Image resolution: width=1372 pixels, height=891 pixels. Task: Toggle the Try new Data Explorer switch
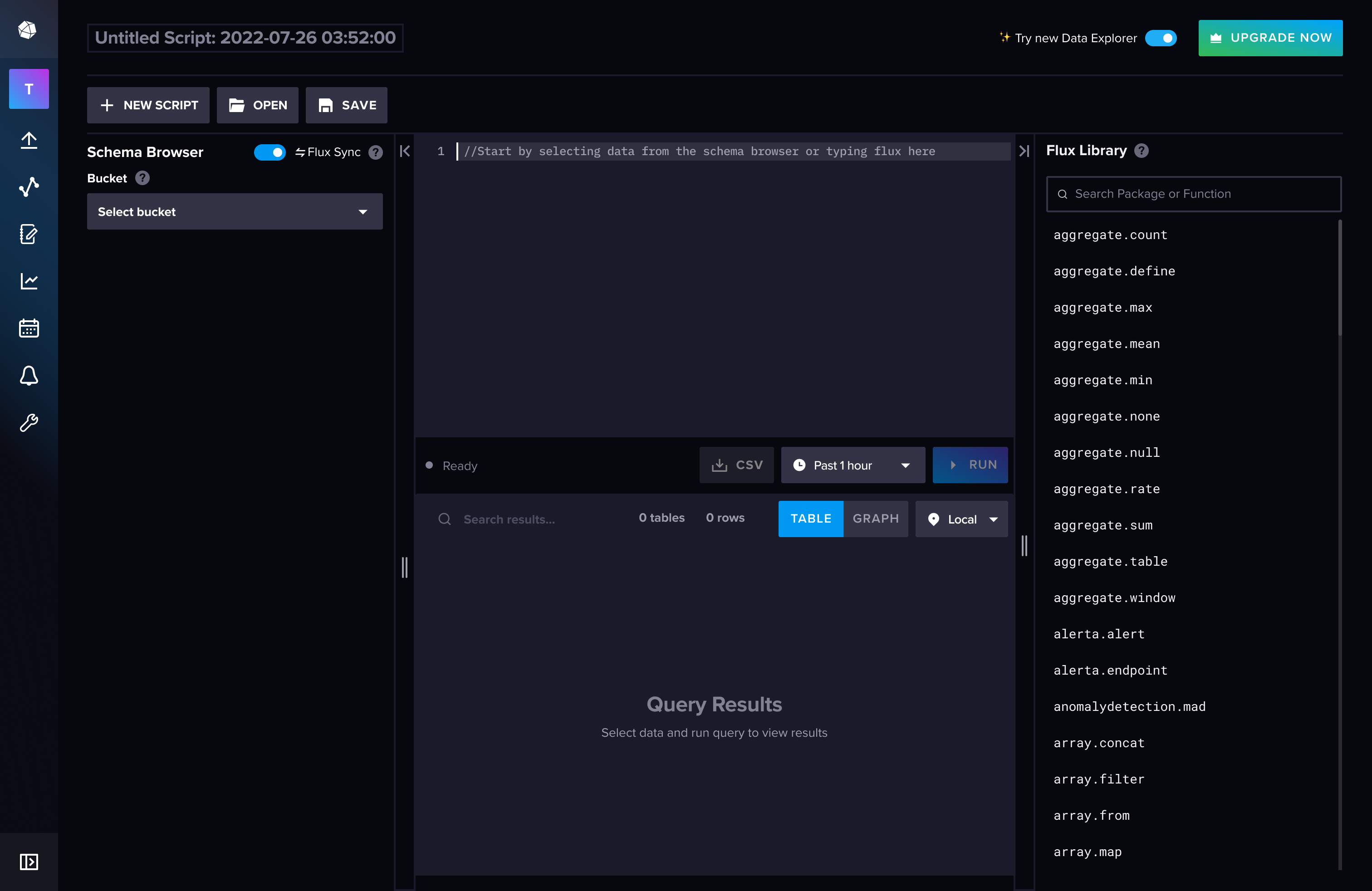click(1161, 38)
